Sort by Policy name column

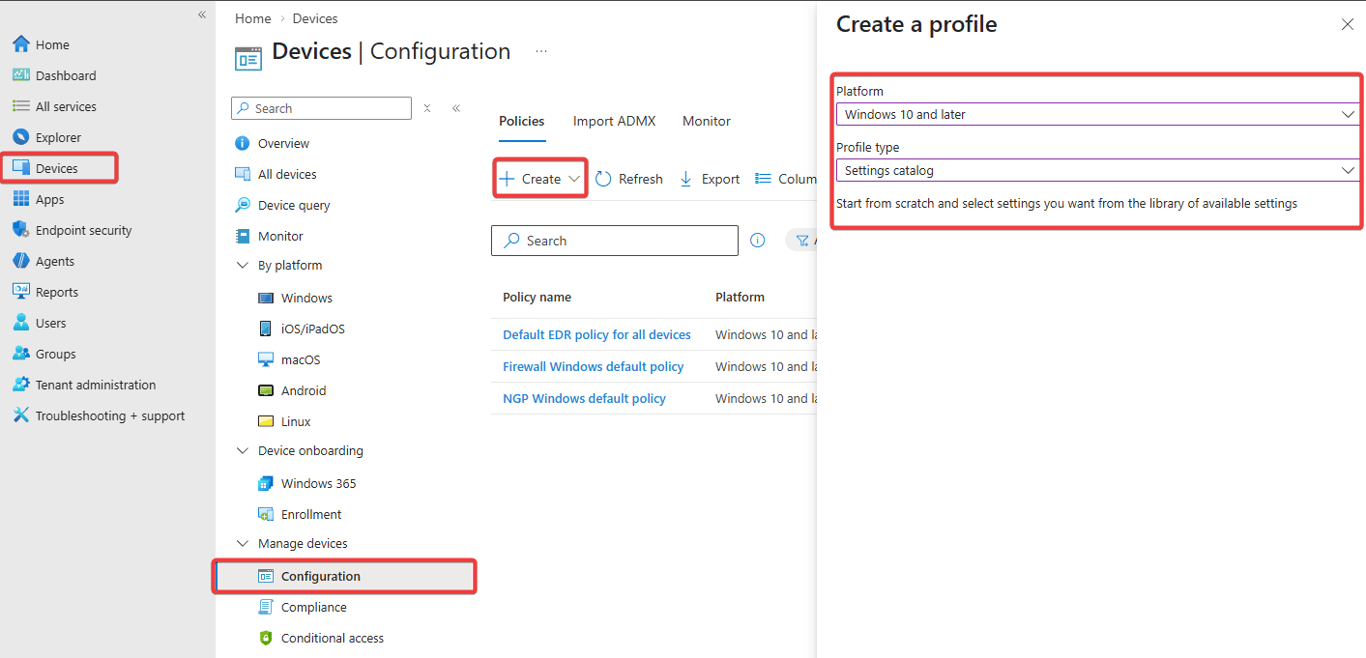537,297
